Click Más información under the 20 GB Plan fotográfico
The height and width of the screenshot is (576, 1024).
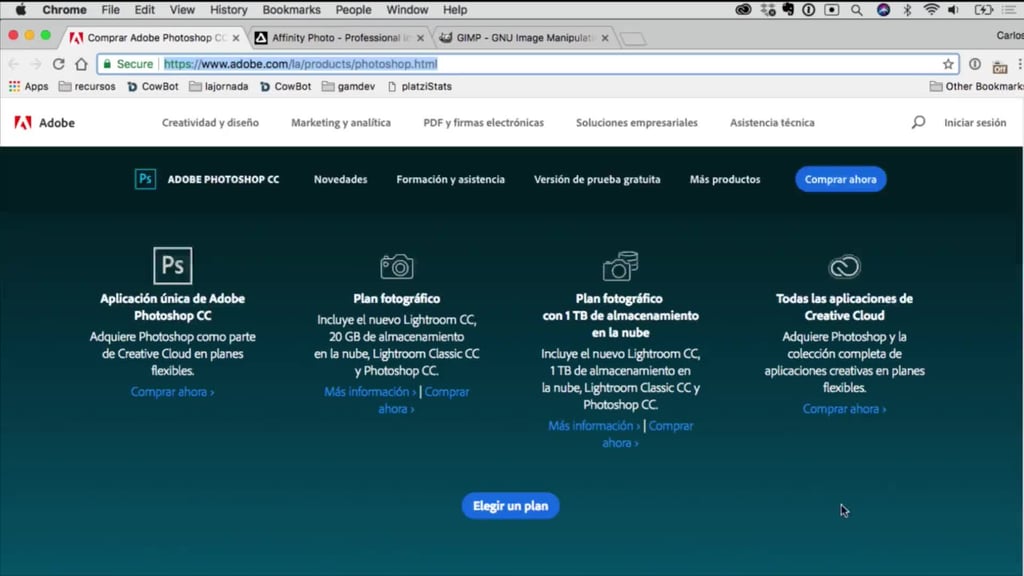(370, 392)
